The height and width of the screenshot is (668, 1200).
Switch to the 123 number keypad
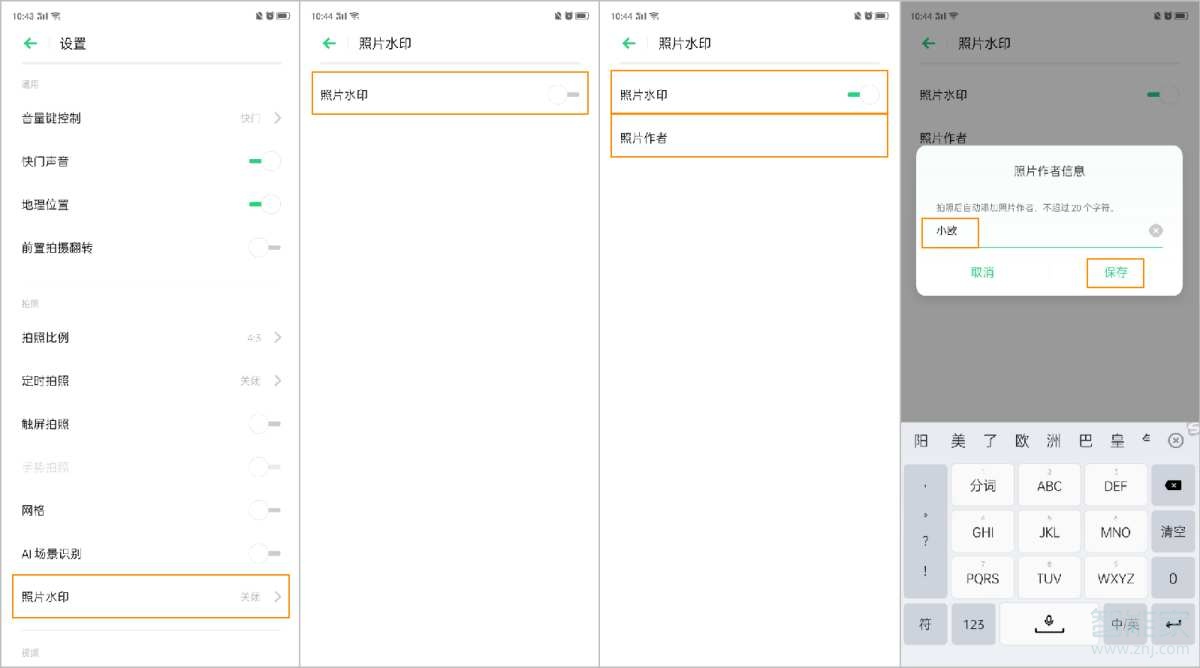[x=974, y=624]
